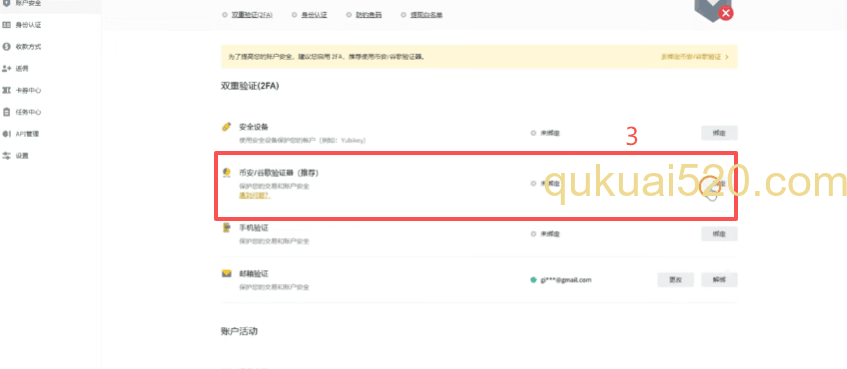Screen dimensions: 847x369
Task: Bind the 币安/谷歌验证器 authenticator
Action: [719, 184]
